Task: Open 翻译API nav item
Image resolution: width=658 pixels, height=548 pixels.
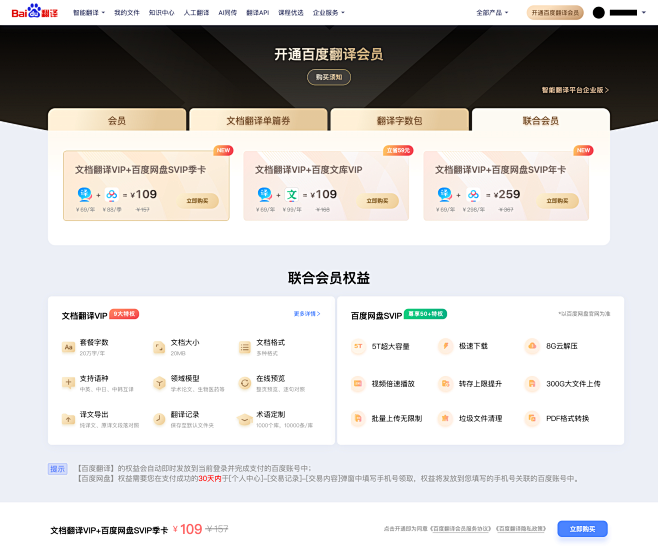Action: [258, 13]
